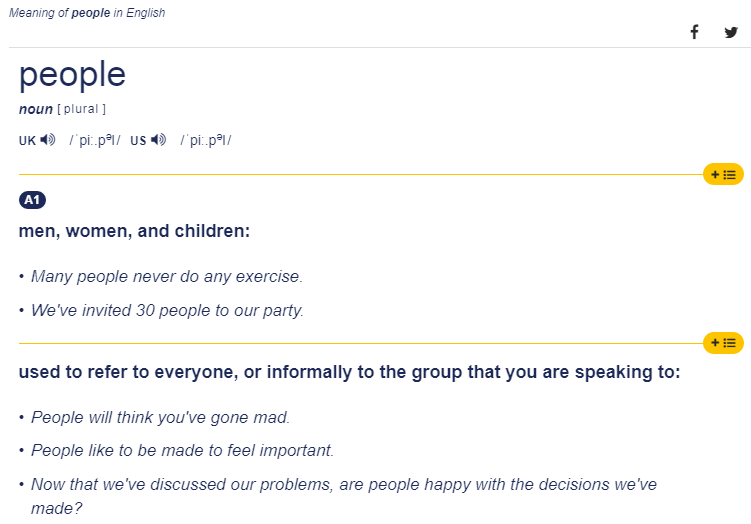Click definition 'used to refer to everyone'

click(x=349, y=372)
